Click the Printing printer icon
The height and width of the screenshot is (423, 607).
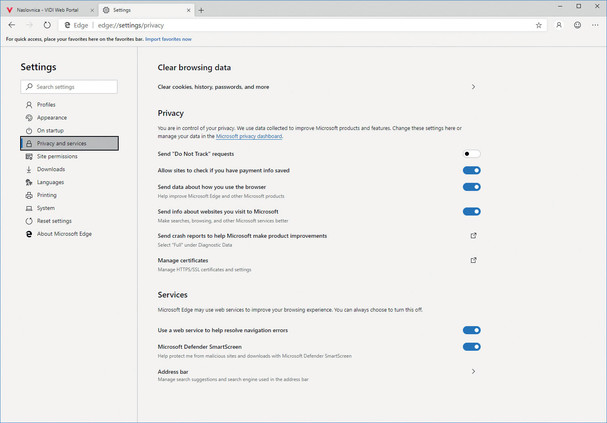point(29,195)
